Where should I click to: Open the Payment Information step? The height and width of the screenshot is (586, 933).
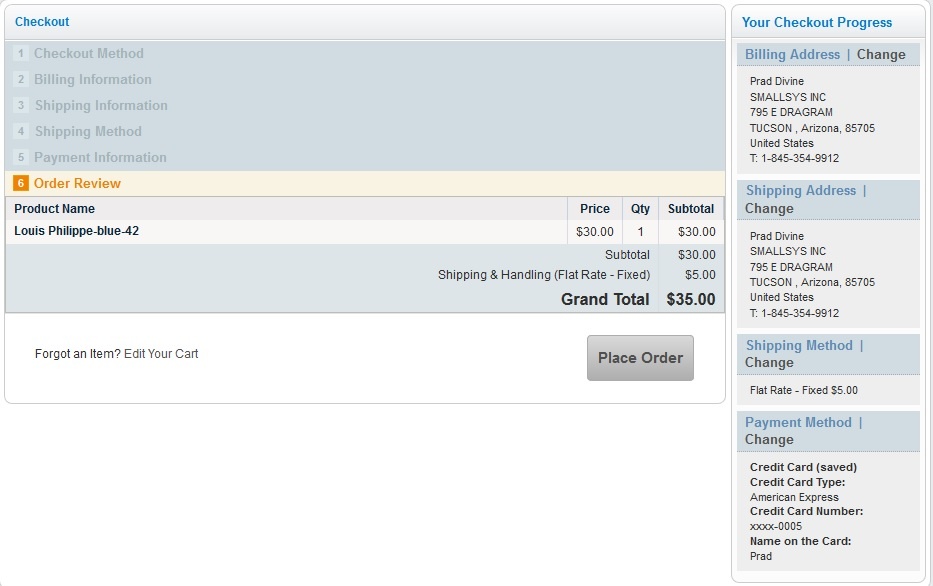100,158
